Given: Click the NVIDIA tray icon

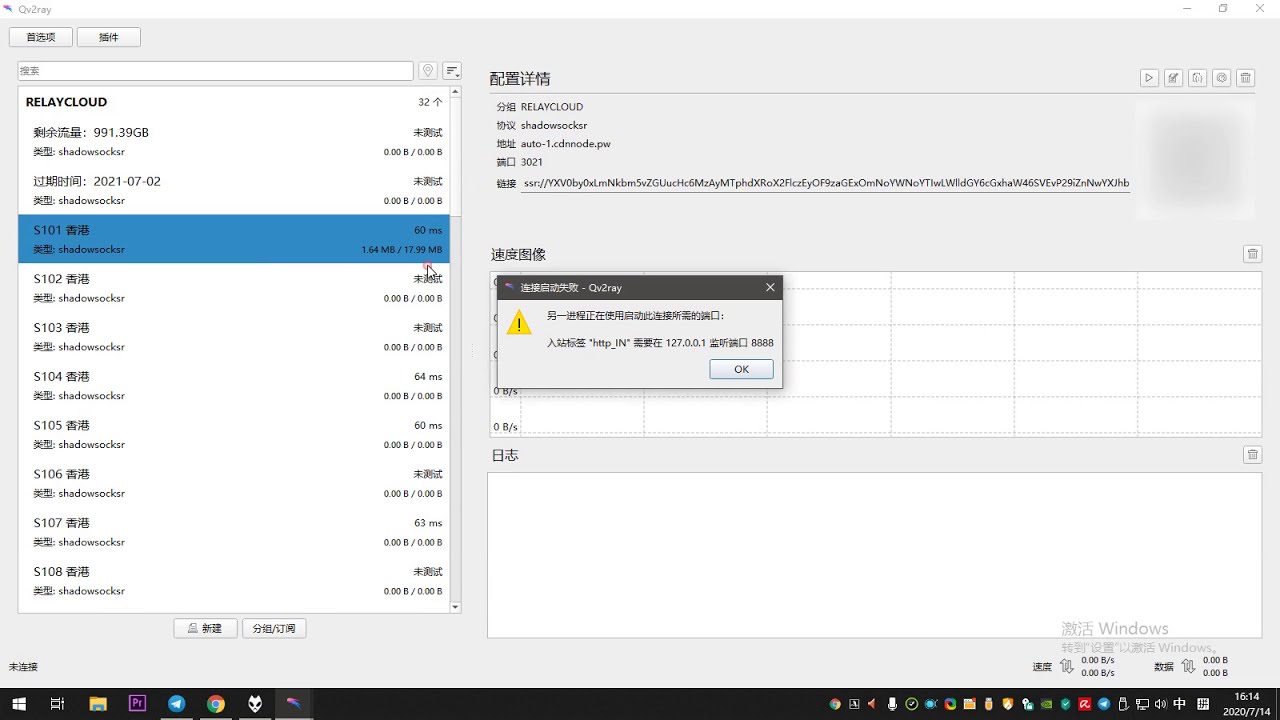Looking at the screenshot, I should [1046, 704].
